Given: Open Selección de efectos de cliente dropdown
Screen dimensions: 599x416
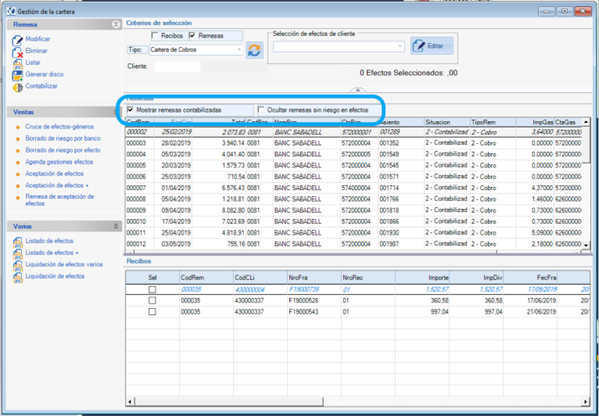Looking at the screenshot, I should pyautogui.click(x=400, y=47).
